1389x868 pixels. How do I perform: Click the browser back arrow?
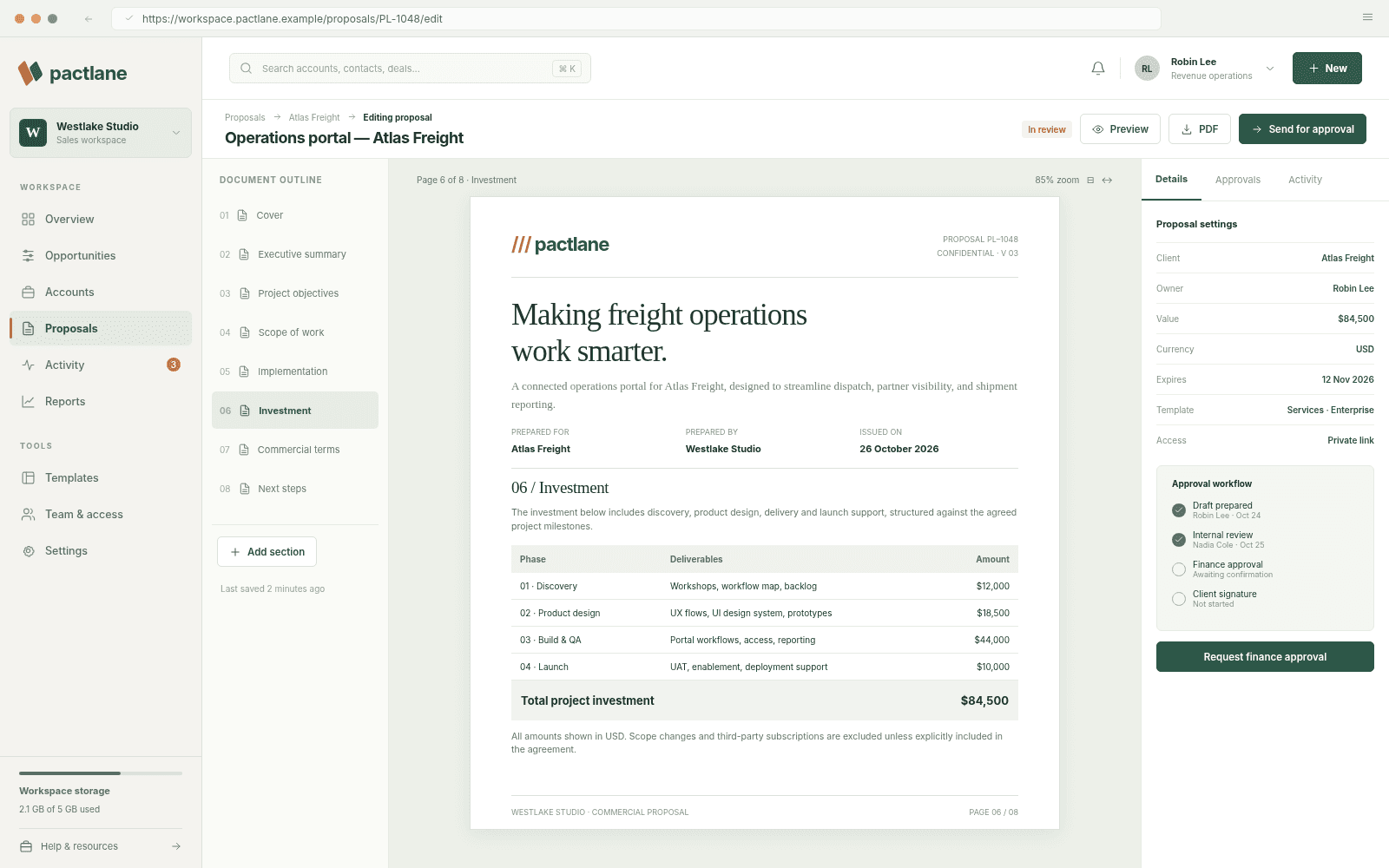[89, 18]
